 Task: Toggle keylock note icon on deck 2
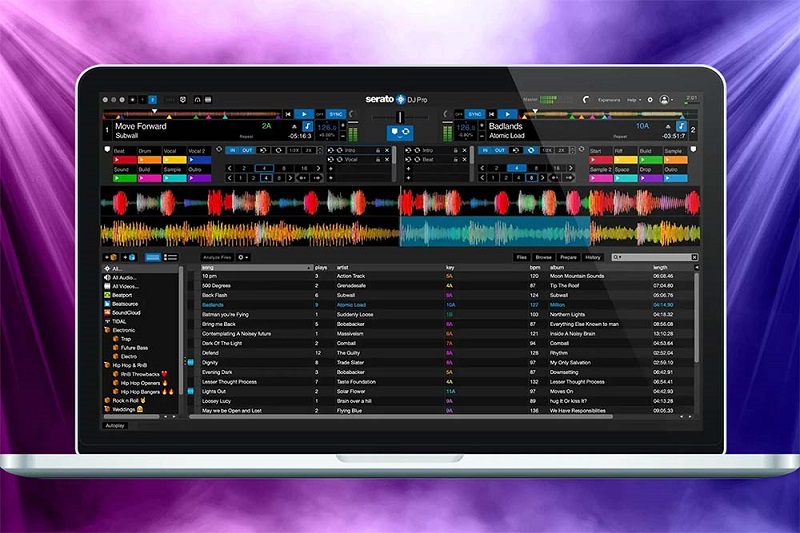coord(681,126)
